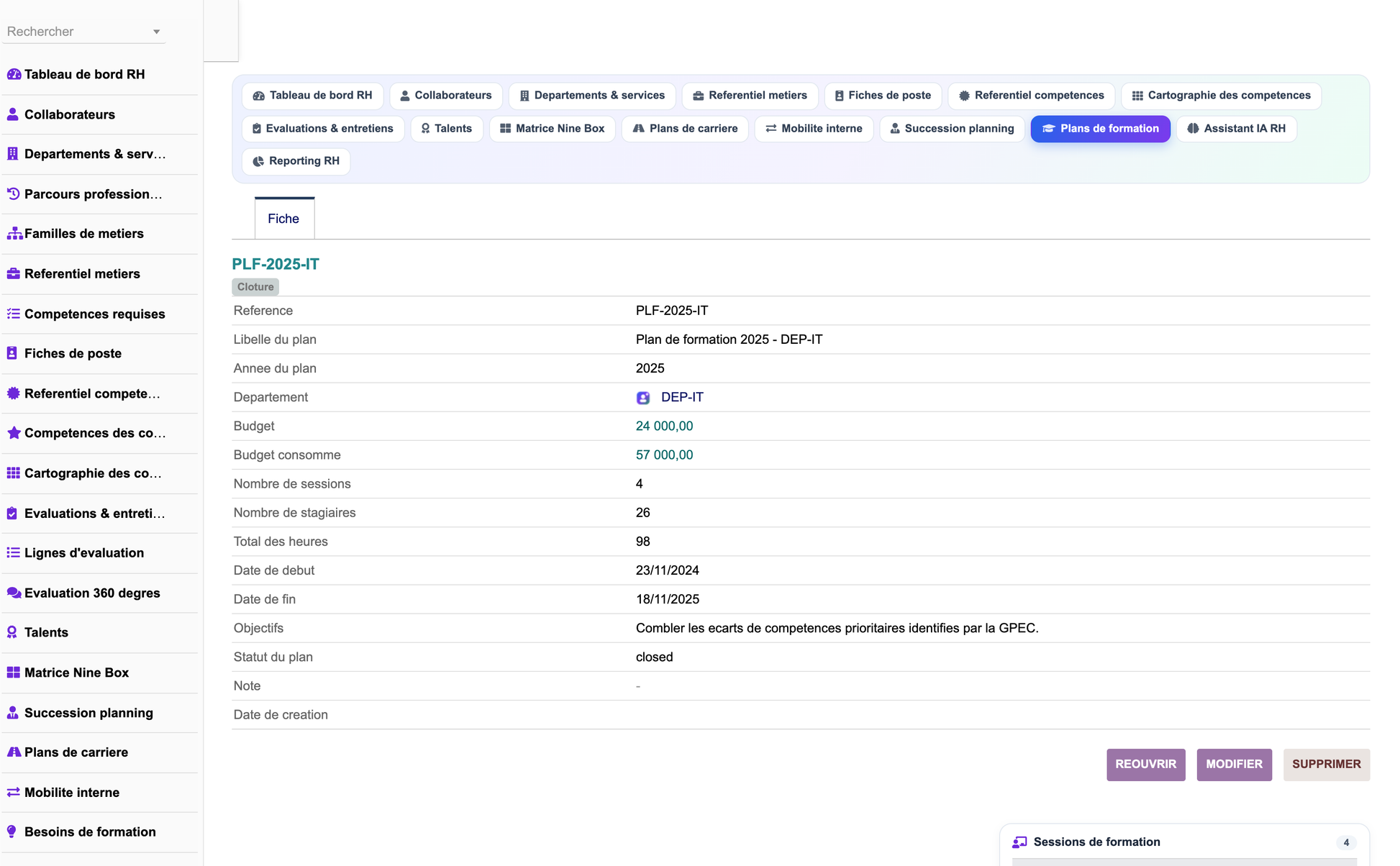
Task: Open Sessions de formation panel header
Action: tap(1184, 842)
